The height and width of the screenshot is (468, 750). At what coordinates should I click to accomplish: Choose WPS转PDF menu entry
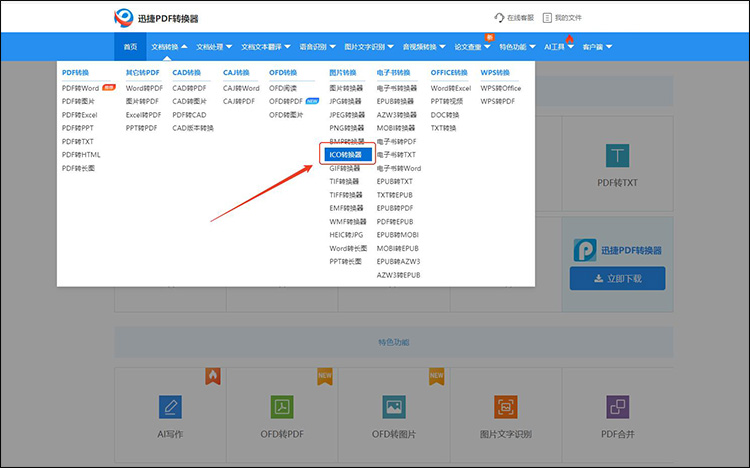[497, 101]
